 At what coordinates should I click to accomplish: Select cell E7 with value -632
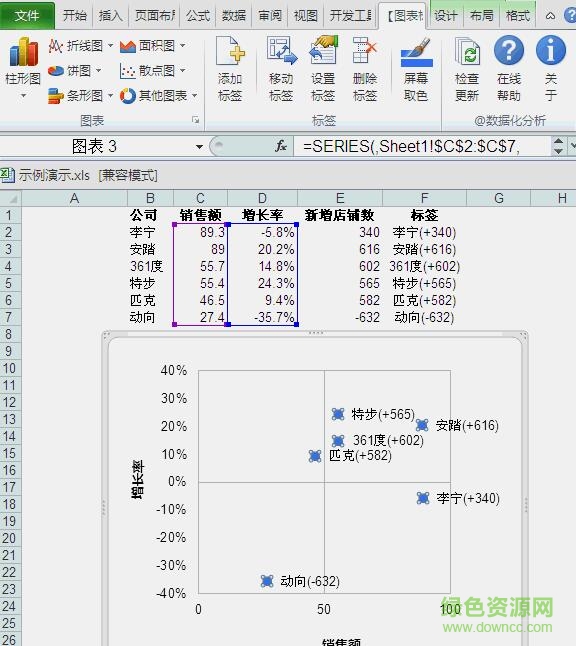click(x=340, y=317)
